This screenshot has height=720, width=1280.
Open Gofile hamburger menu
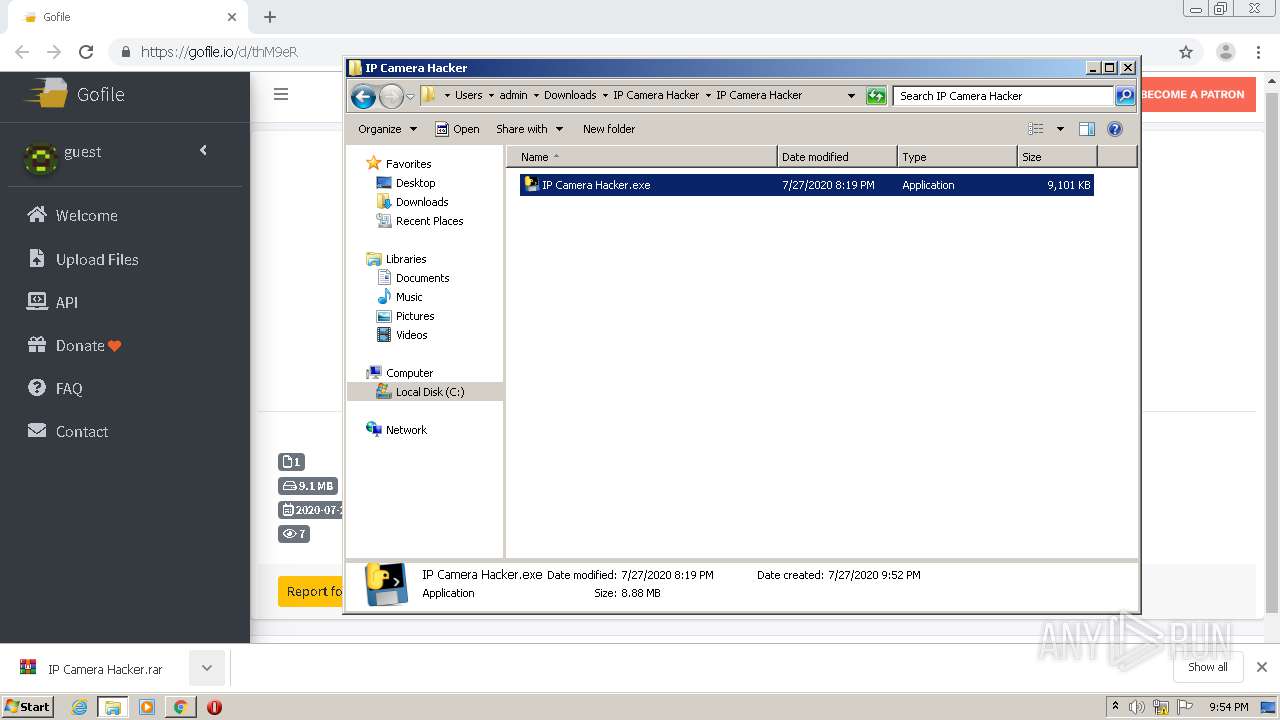click(x=281, y=94)
